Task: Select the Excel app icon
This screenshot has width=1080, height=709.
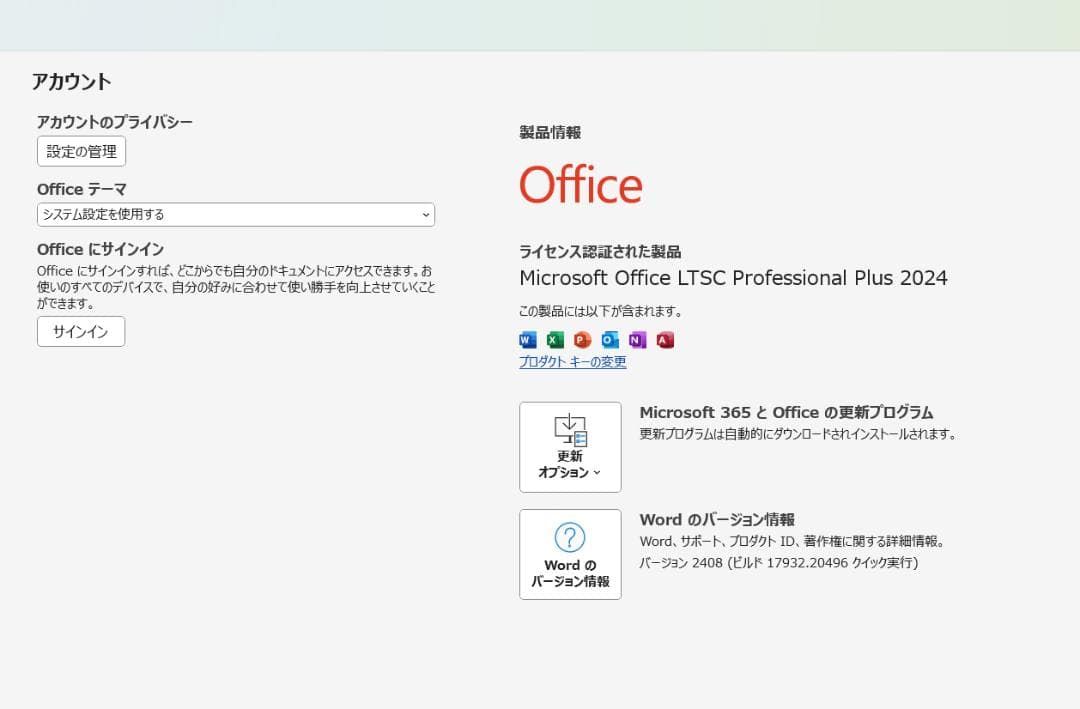Action: (555, 340)
